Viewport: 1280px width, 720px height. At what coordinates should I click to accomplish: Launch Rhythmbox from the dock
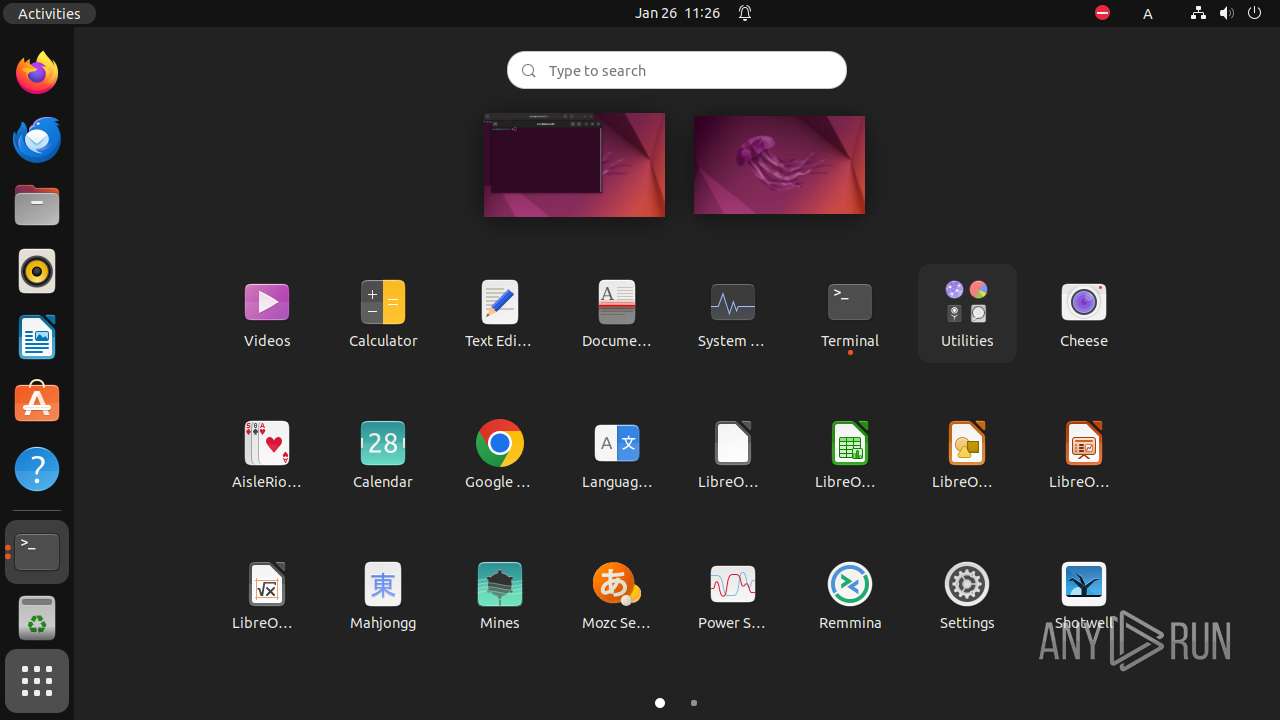tap(37, 271)
